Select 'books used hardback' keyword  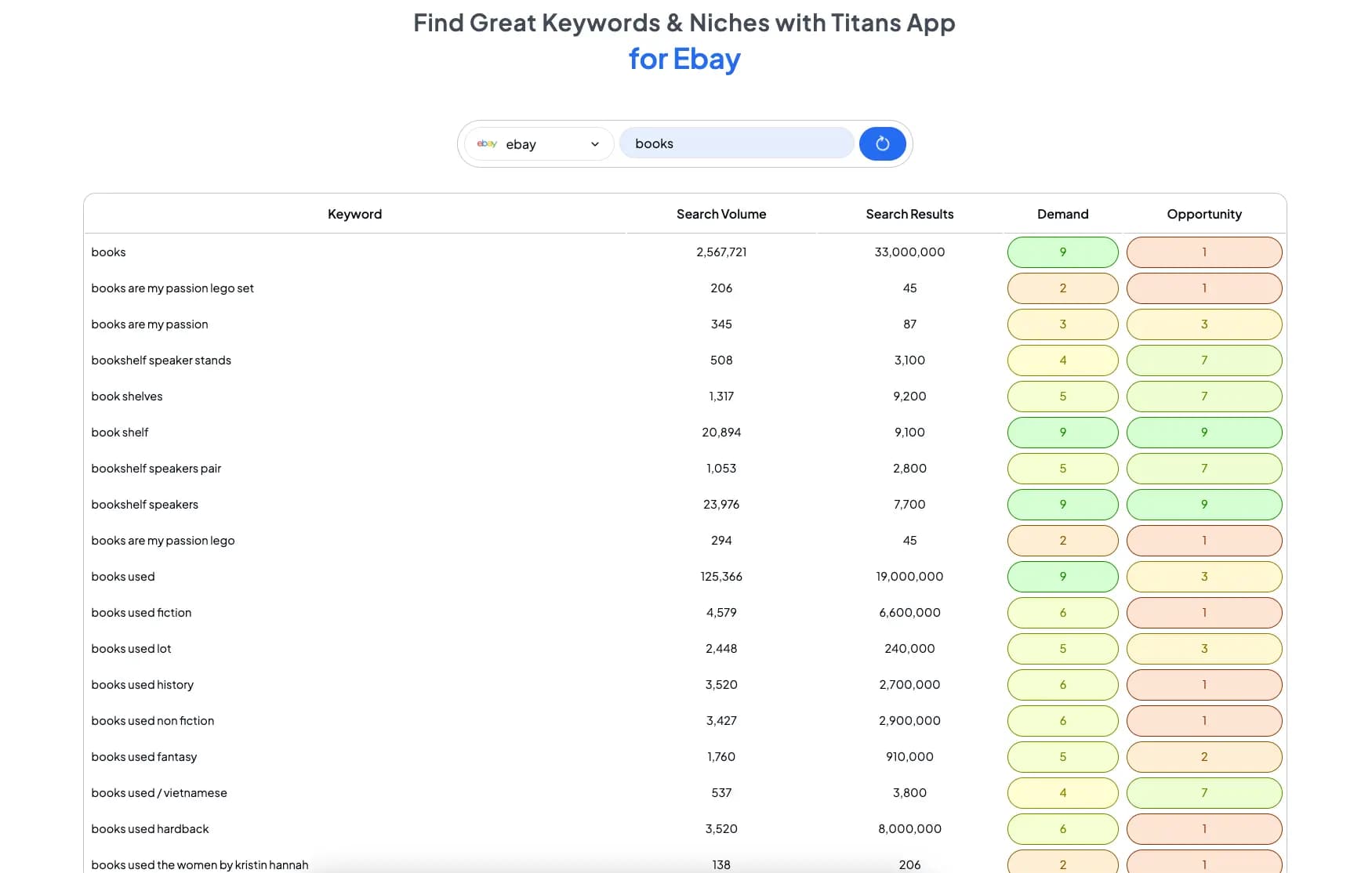click(x=150, y=828)
